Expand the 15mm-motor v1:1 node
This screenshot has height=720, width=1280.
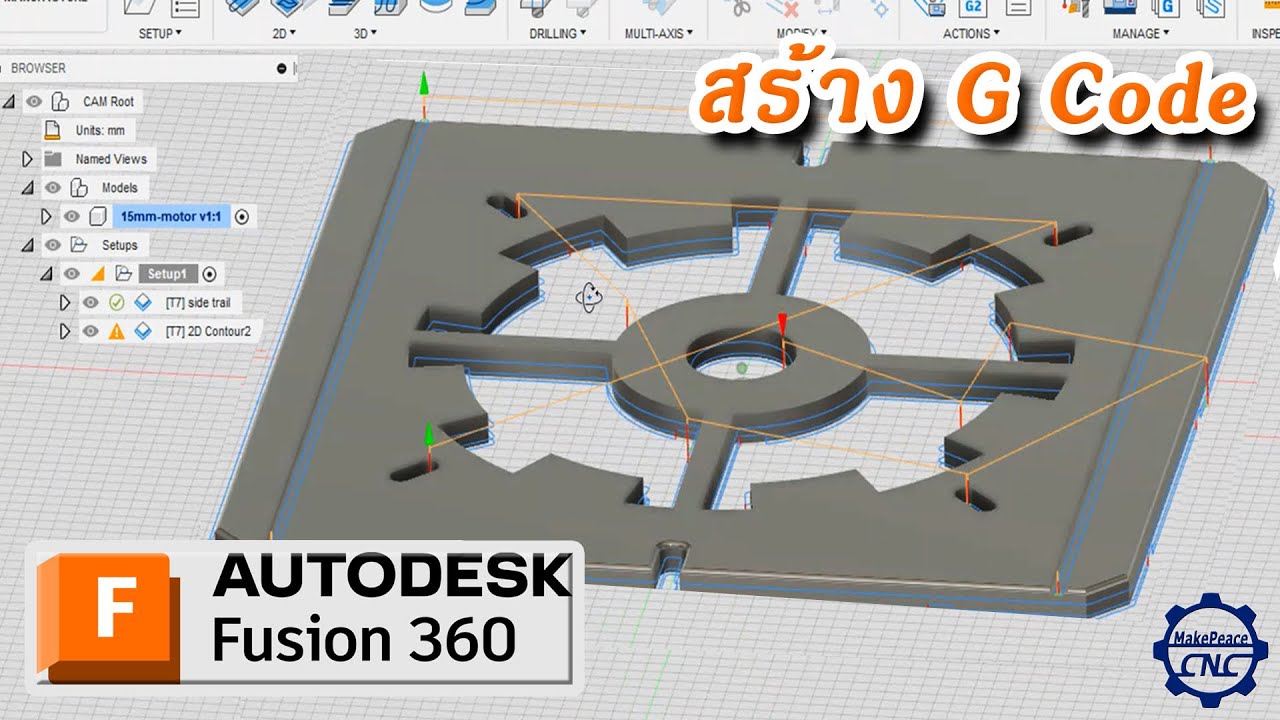pos(46,216)
